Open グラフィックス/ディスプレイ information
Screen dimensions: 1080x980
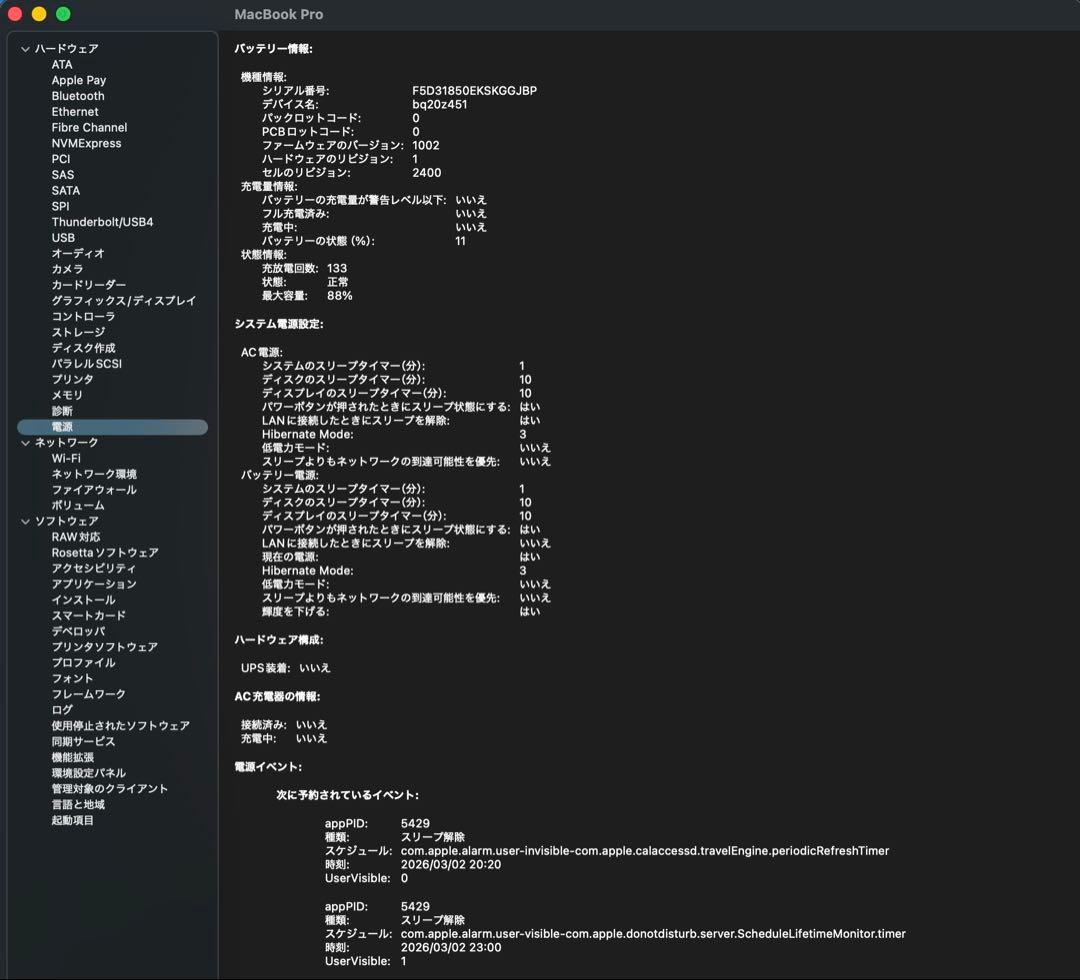click(124, 301)
